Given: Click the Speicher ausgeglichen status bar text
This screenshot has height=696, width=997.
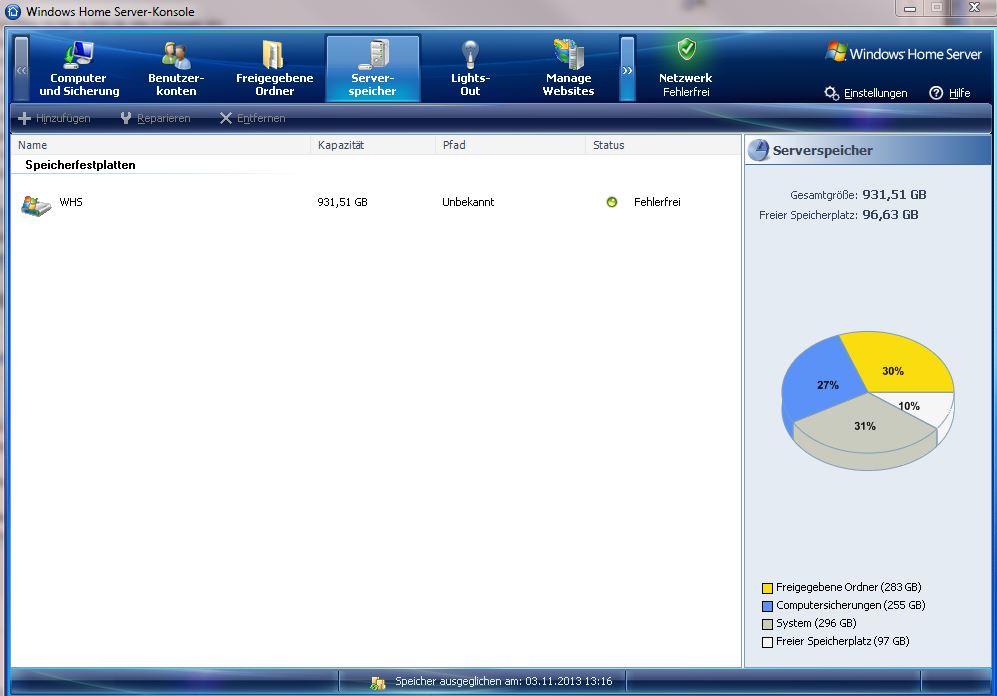Looking at the screenshot, I should [x=504, y=681].
